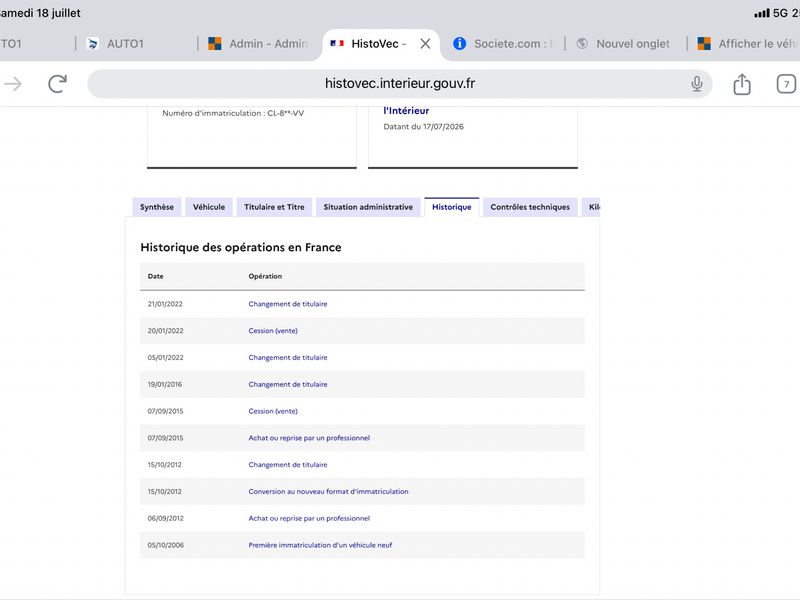Switch to the Admin - Admin browser tab

pos(258,44)
